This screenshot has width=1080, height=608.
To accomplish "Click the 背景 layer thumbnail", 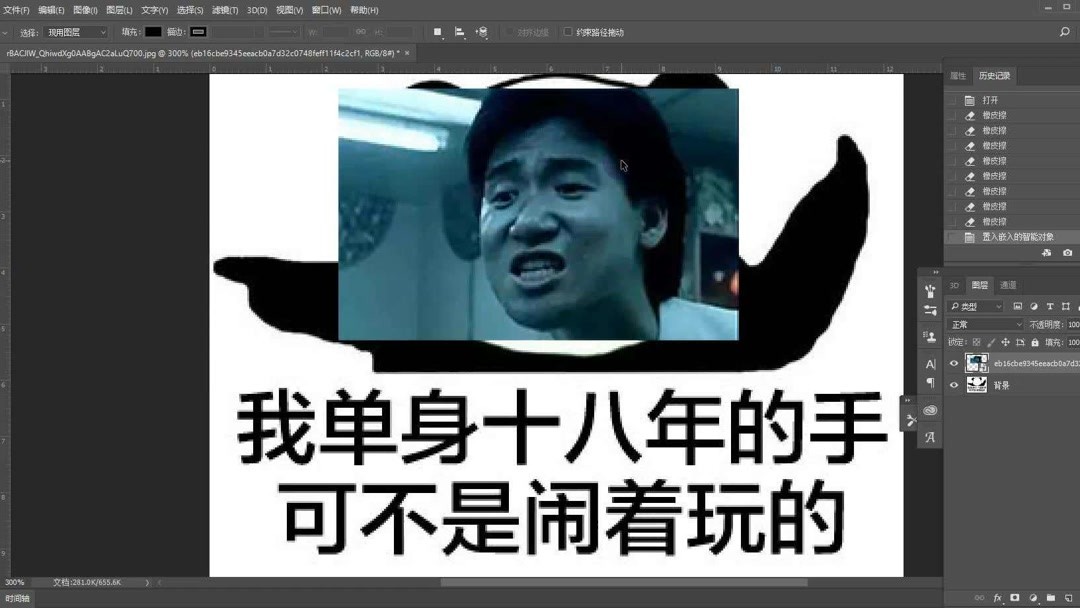I will [976, 385].
